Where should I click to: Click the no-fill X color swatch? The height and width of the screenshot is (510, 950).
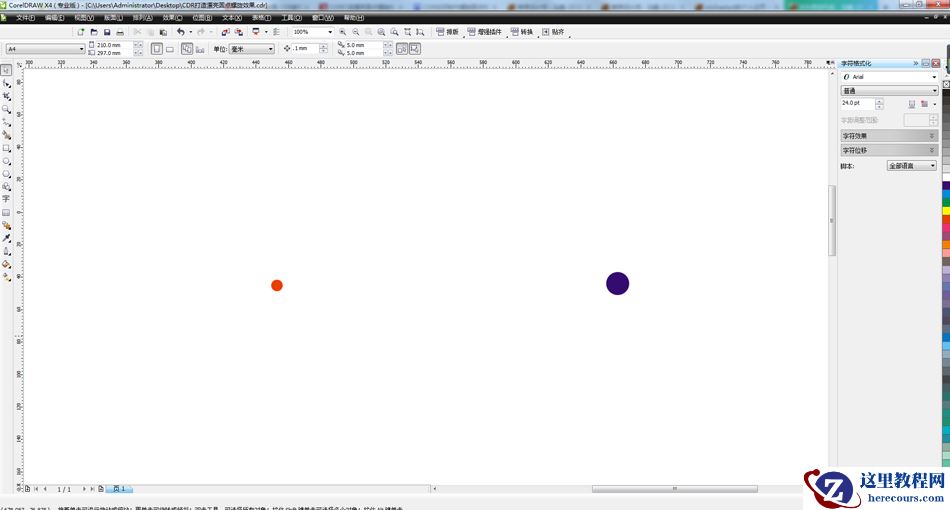point(946,84)
